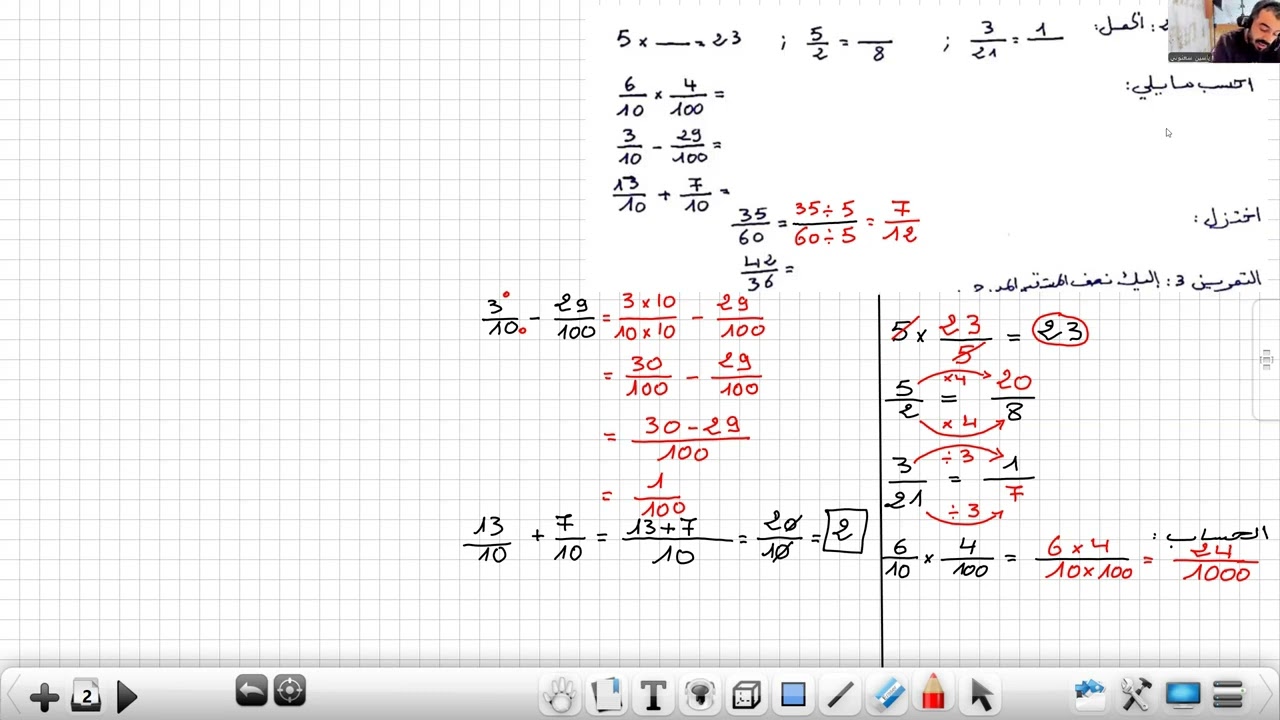The image size is (1280, 720).
Task: Select the Text tool
Action: pos(653,694)
